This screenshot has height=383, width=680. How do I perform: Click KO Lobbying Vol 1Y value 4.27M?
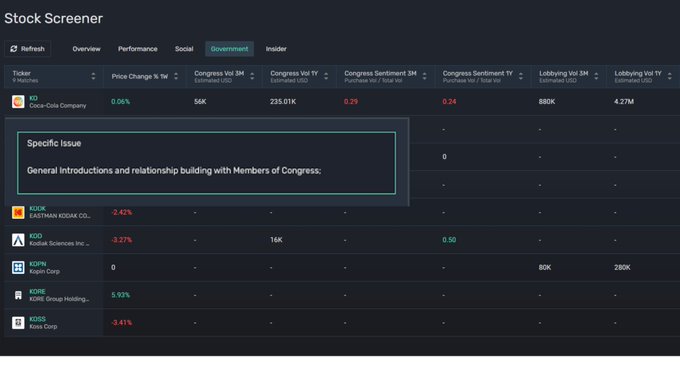pyautogui.click(x=624, y=101)
